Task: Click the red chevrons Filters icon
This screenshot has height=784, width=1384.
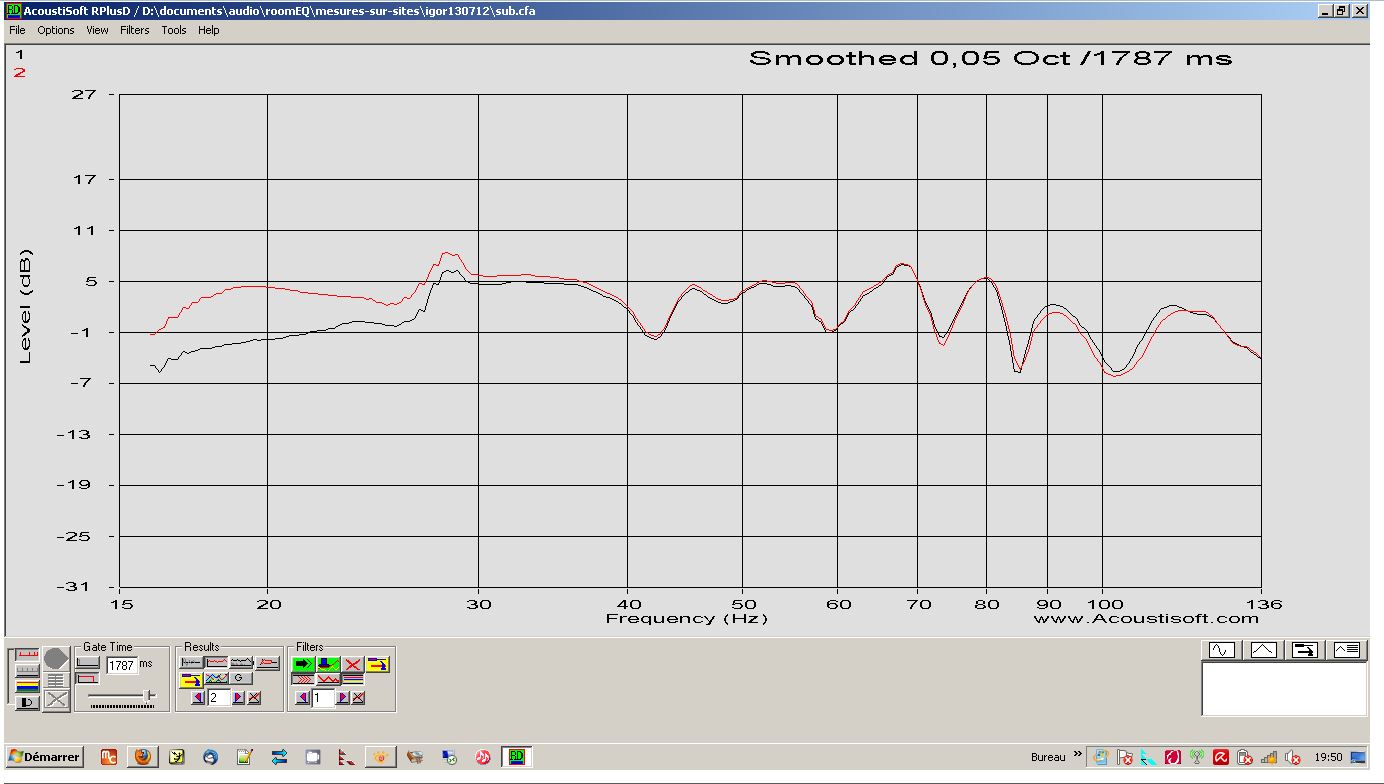Action: pyautogui.click(x=303, y=679)
